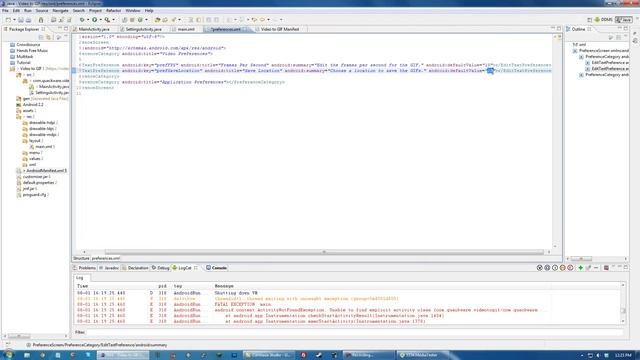640x360 pixels.
Task: Expand first PreferenceCategory node in Outline
Action: coord(581,57)
